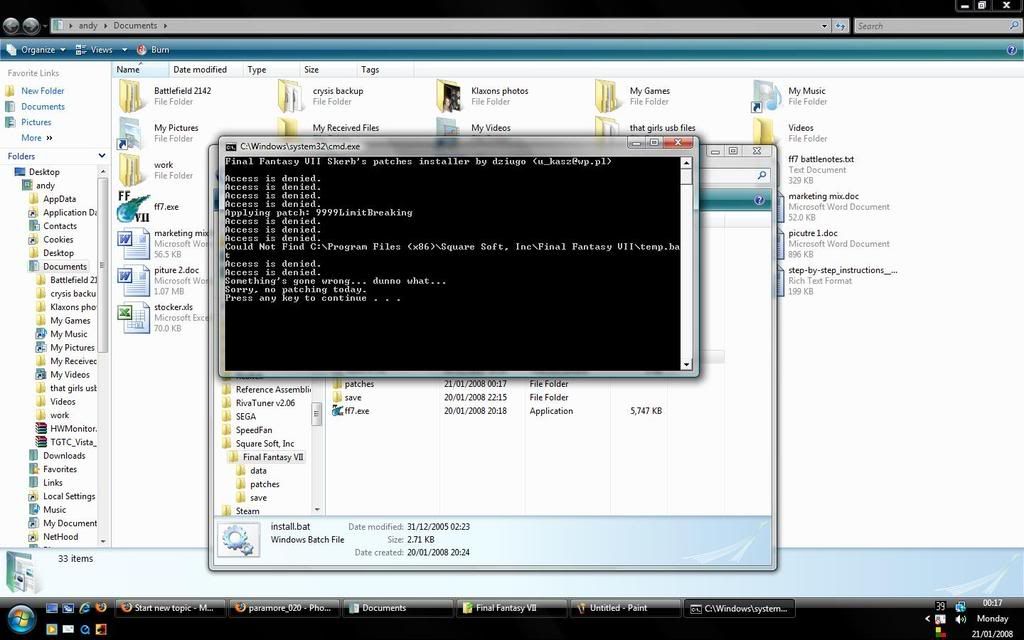Screen dimensions: 1024x640
Task: Click the cmd.exe title bar icon
Action: tap(231, 147)
